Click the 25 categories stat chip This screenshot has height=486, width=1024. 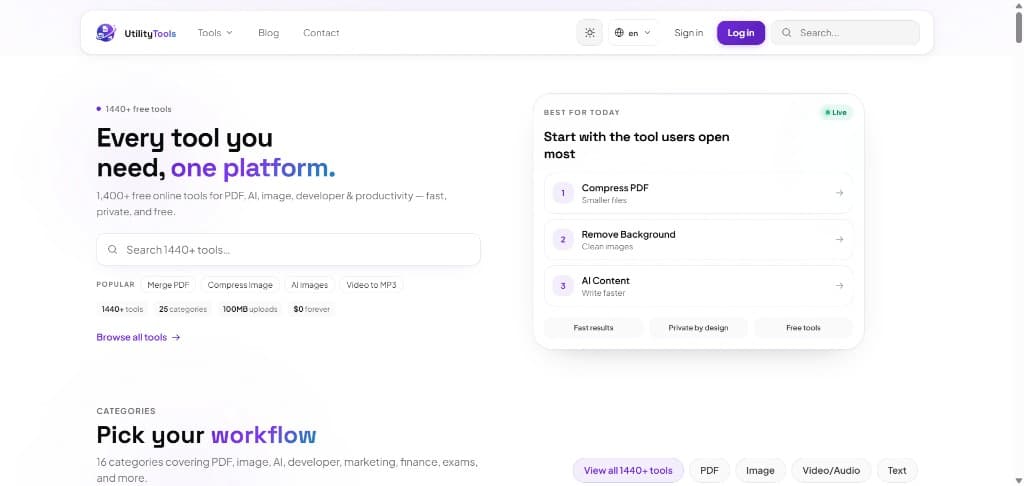(183, 309)
